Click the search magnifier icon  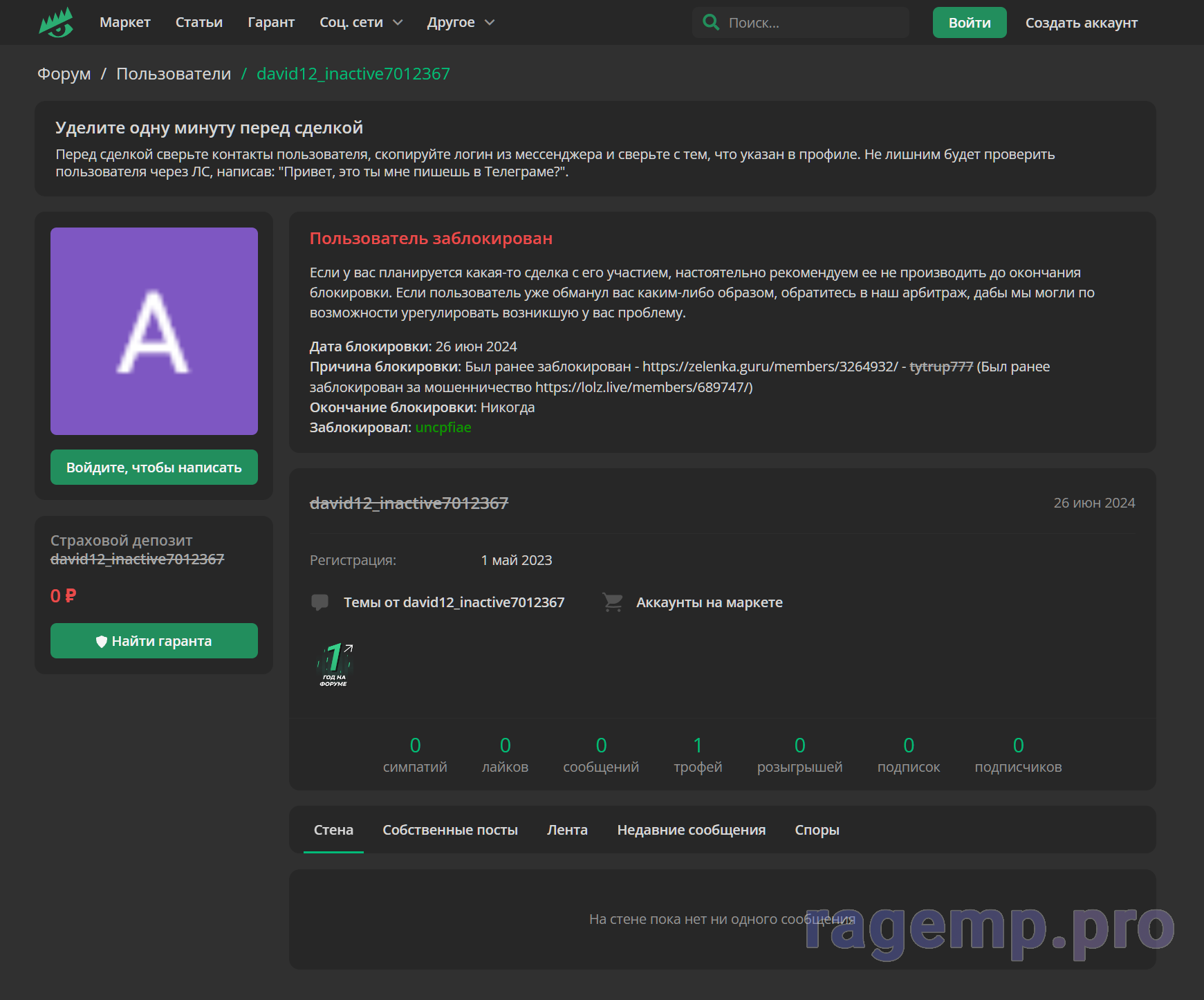point(710,22)
